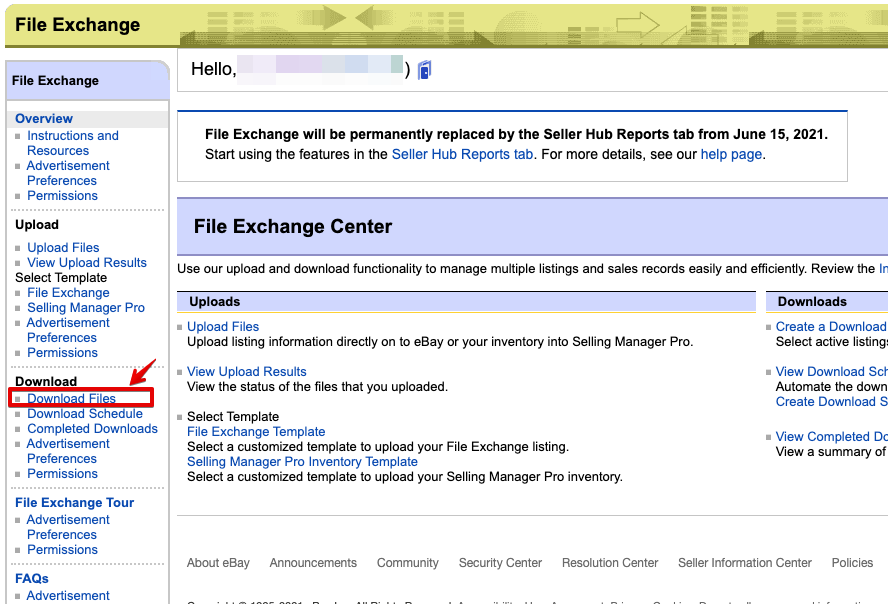Click View Upload Results in the Uploads panel
The height and width of the screenshot is (604, 888).
coord(246,371)
